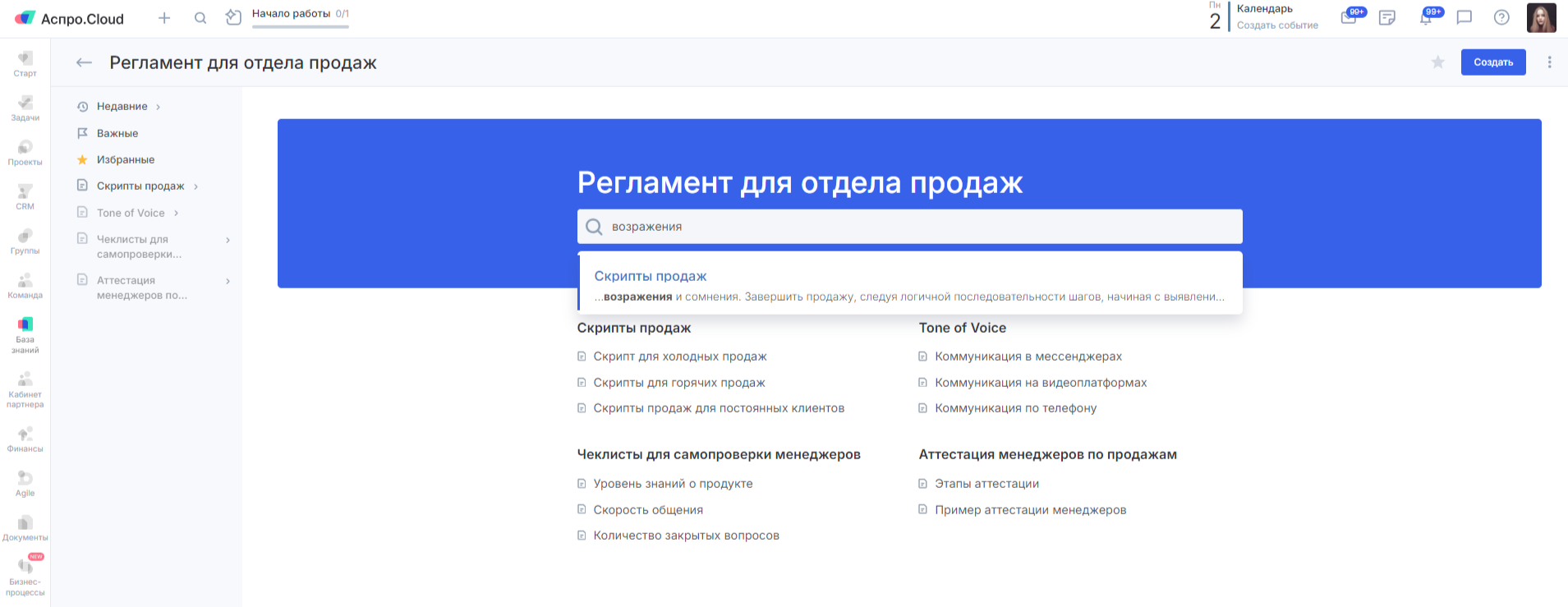1568x607 pixels.
Task: Open the help question mark icon
Action: (x=1501, y=17)
